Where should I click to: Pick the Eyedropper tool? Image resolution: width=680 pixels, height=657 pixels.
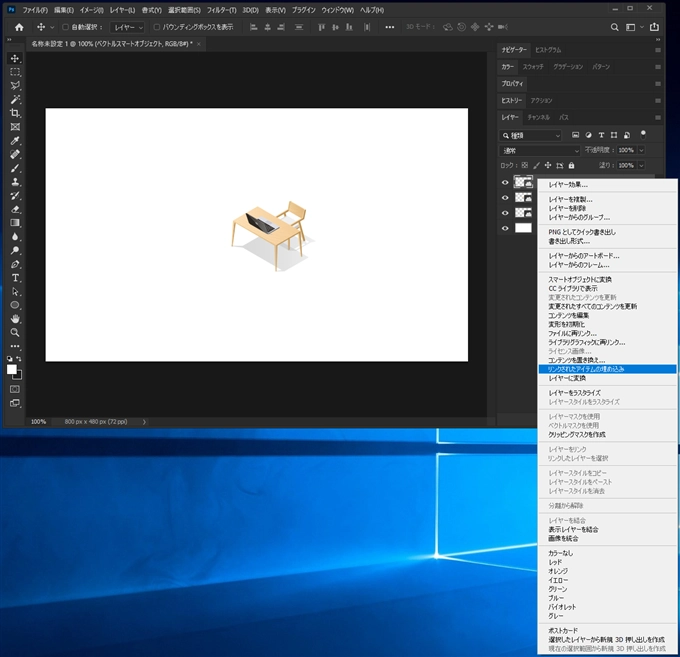(15, 141)
